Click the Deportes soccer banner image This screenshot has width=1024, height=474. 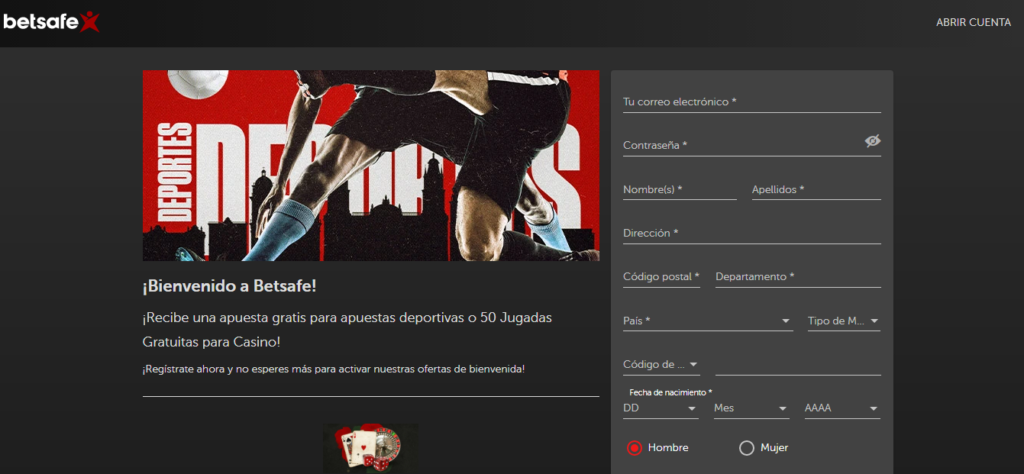[371, 165]
